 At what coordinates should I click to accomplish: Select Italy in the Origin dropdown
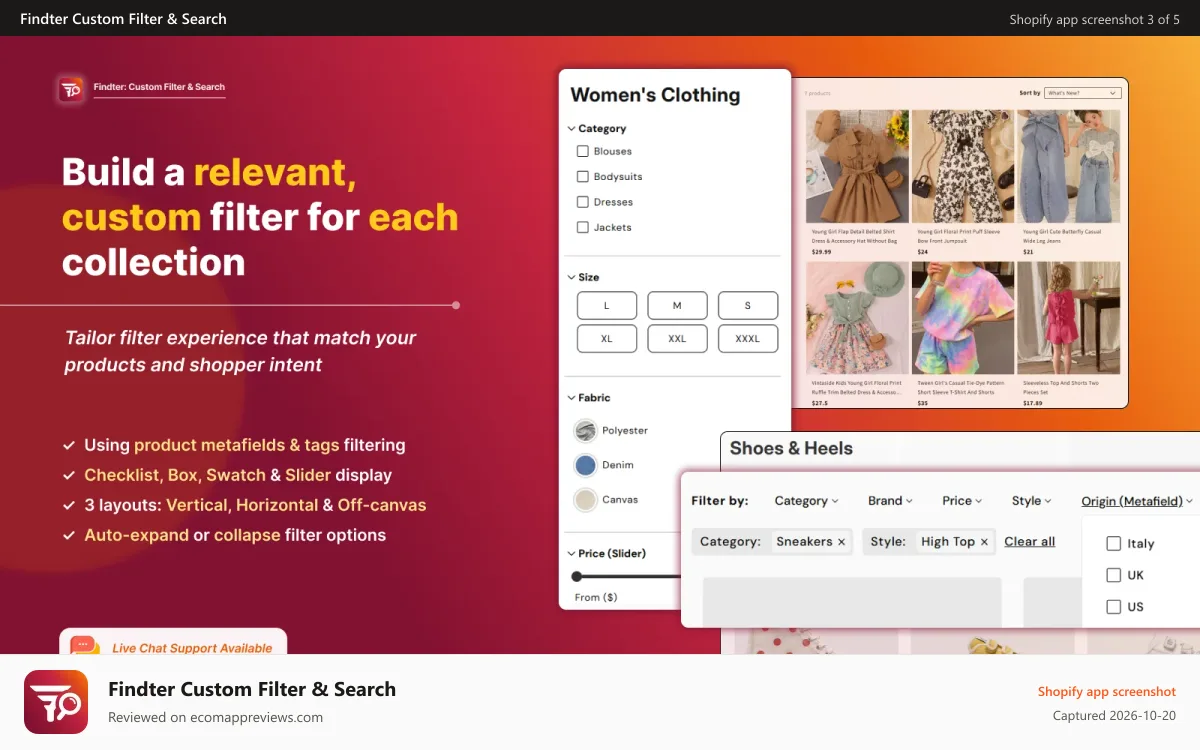tap(1113, 543)
